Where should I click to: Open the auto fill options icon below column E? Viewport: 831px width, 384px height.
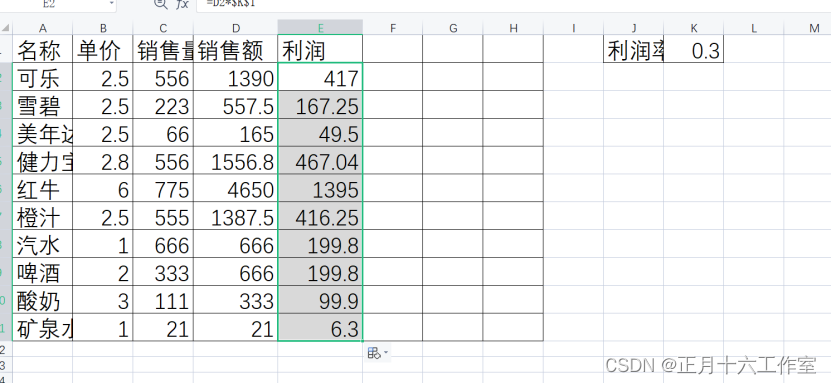pyautogui.click(x=377, y=353)
